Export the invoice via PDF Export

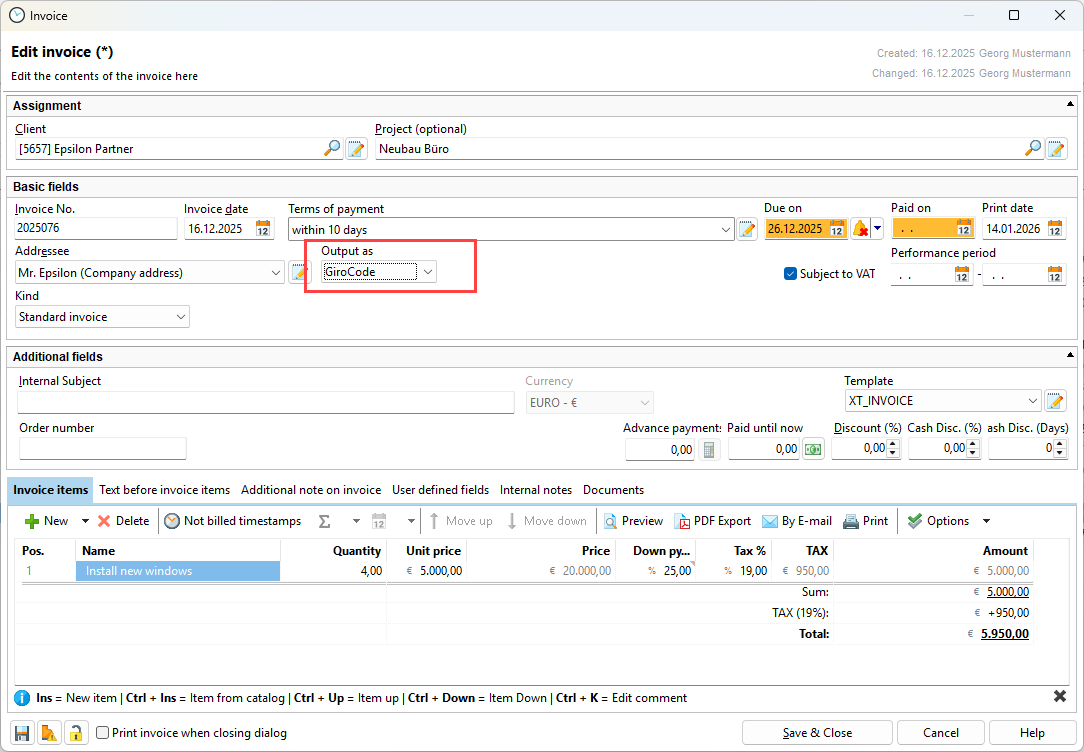pos(713,521)
